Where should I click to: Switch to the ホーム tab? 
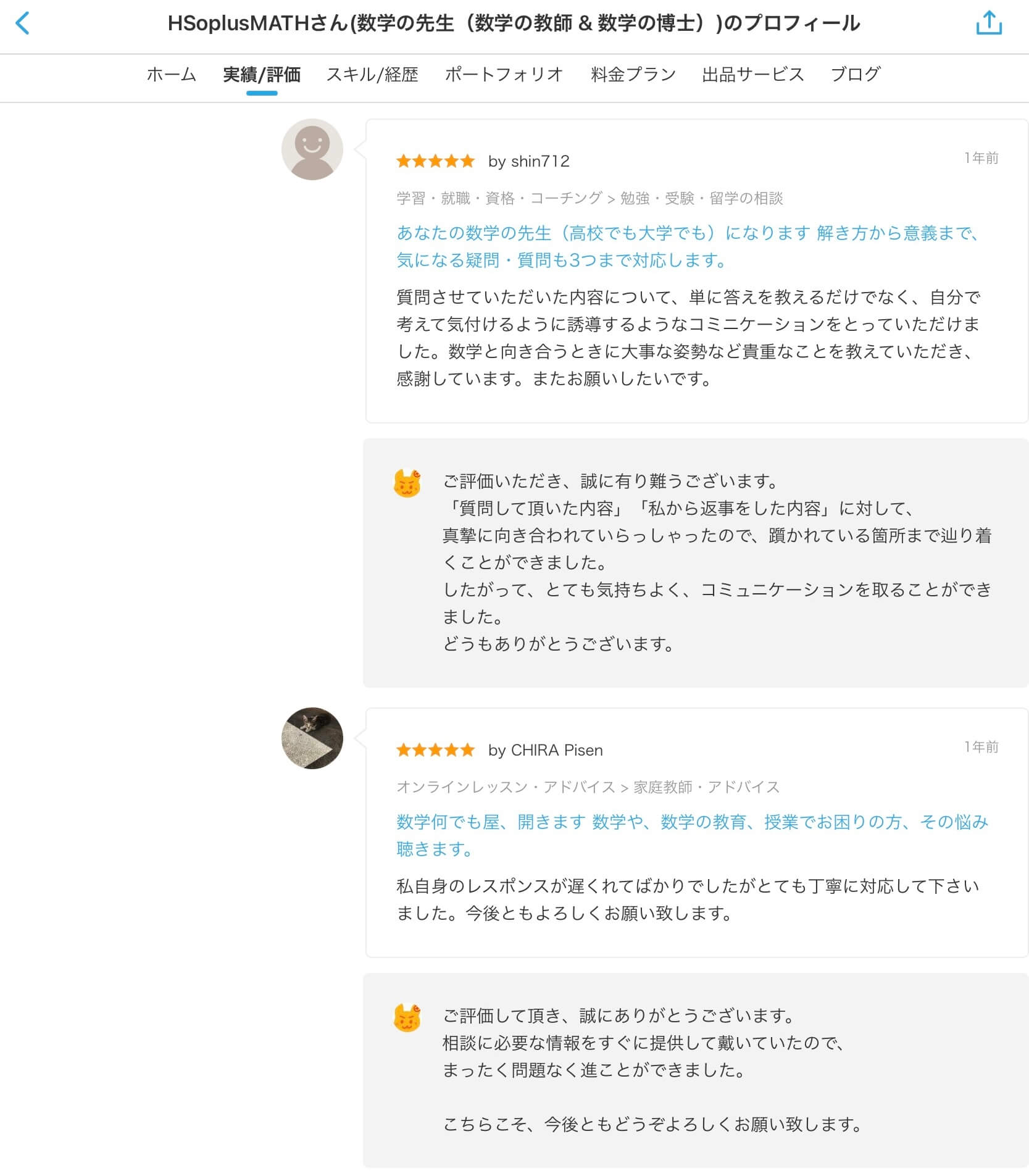[x=171, y=75]
